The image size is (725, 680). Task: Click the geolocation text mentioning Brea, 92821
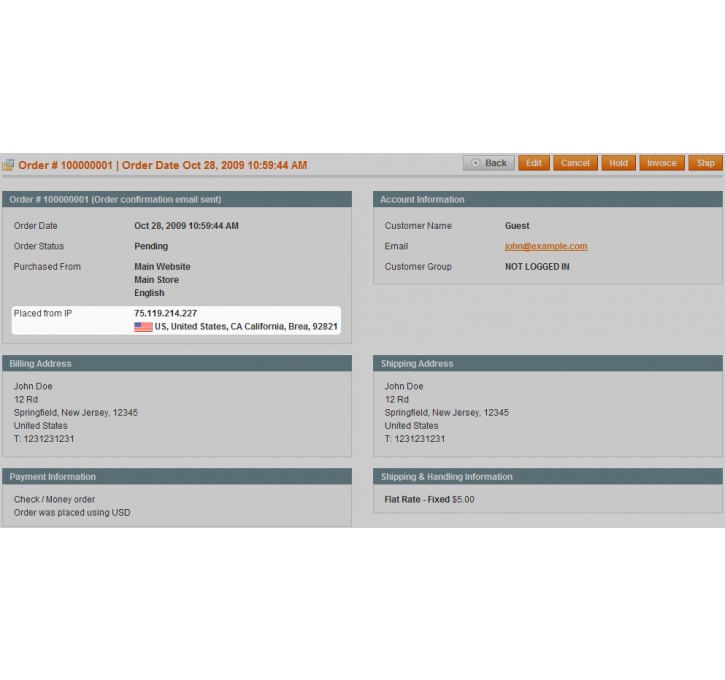246,327
